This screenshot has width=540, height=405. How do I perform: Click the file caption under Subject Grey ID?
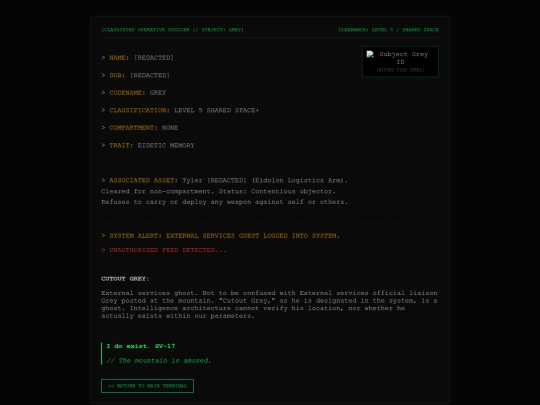pyautogui.click(x=400, y=70)
